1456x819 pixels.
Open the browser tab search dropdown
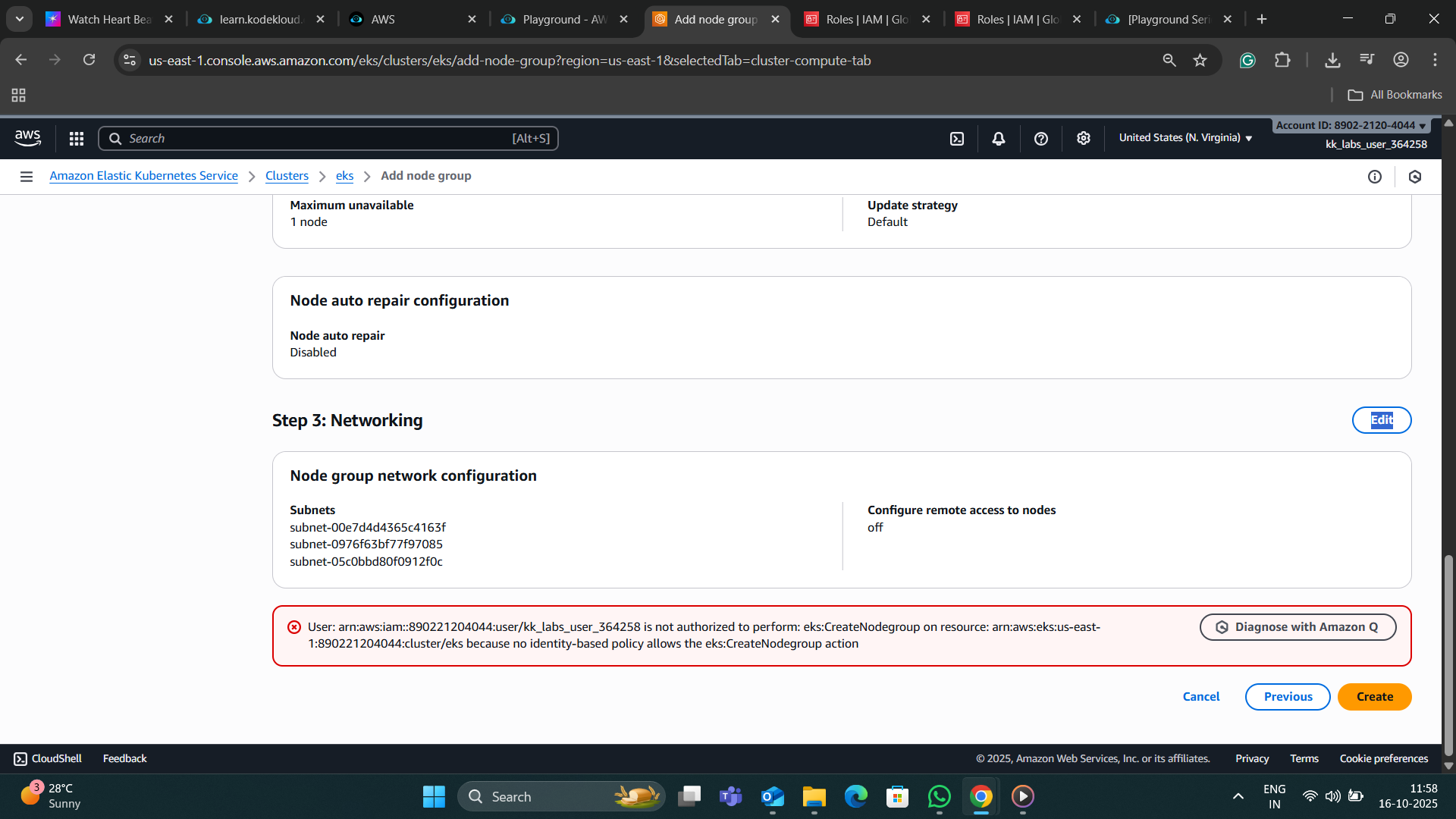(20, 19)
